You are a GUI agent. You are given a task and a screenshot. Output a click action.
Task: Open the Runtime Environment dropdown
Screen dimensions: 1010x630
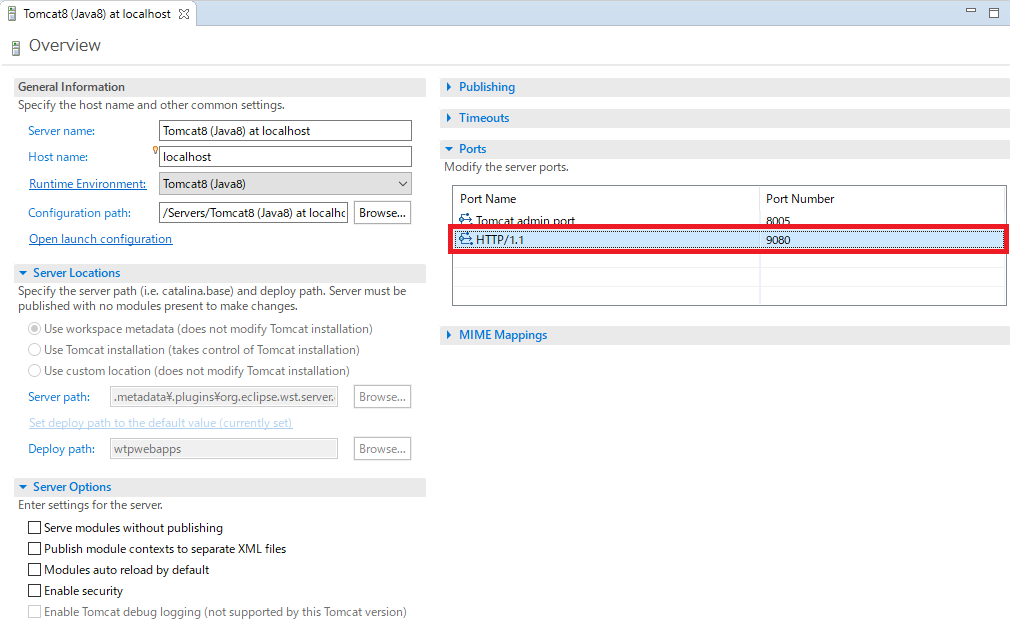pos(400,184)
